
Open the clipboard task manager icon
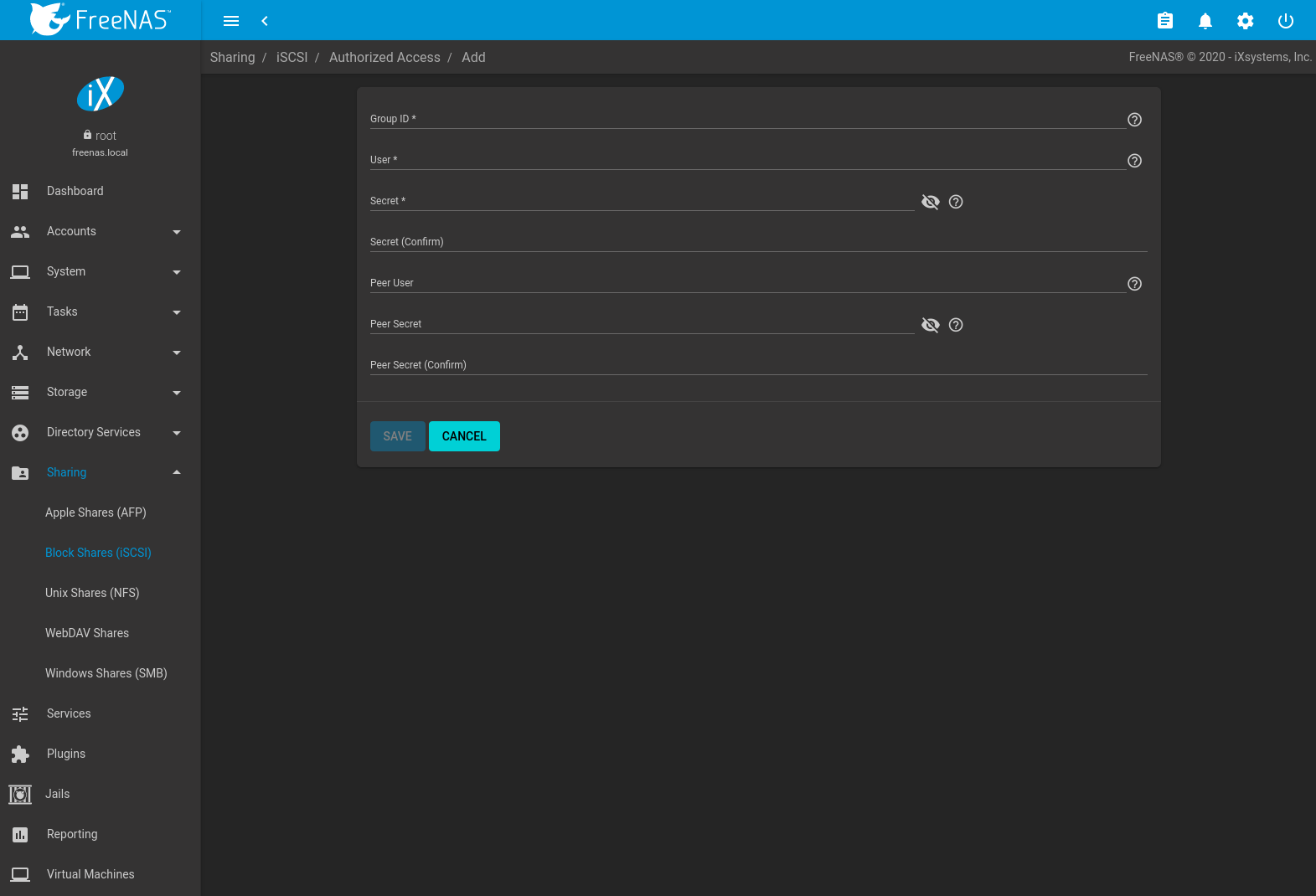coord(1164,21)
